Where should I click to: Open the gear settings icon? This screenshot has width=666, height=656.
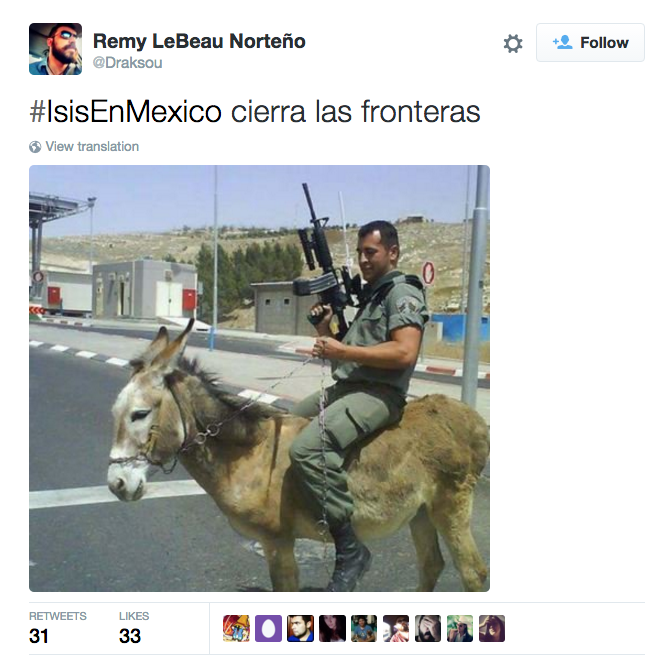tap(513, 43)
